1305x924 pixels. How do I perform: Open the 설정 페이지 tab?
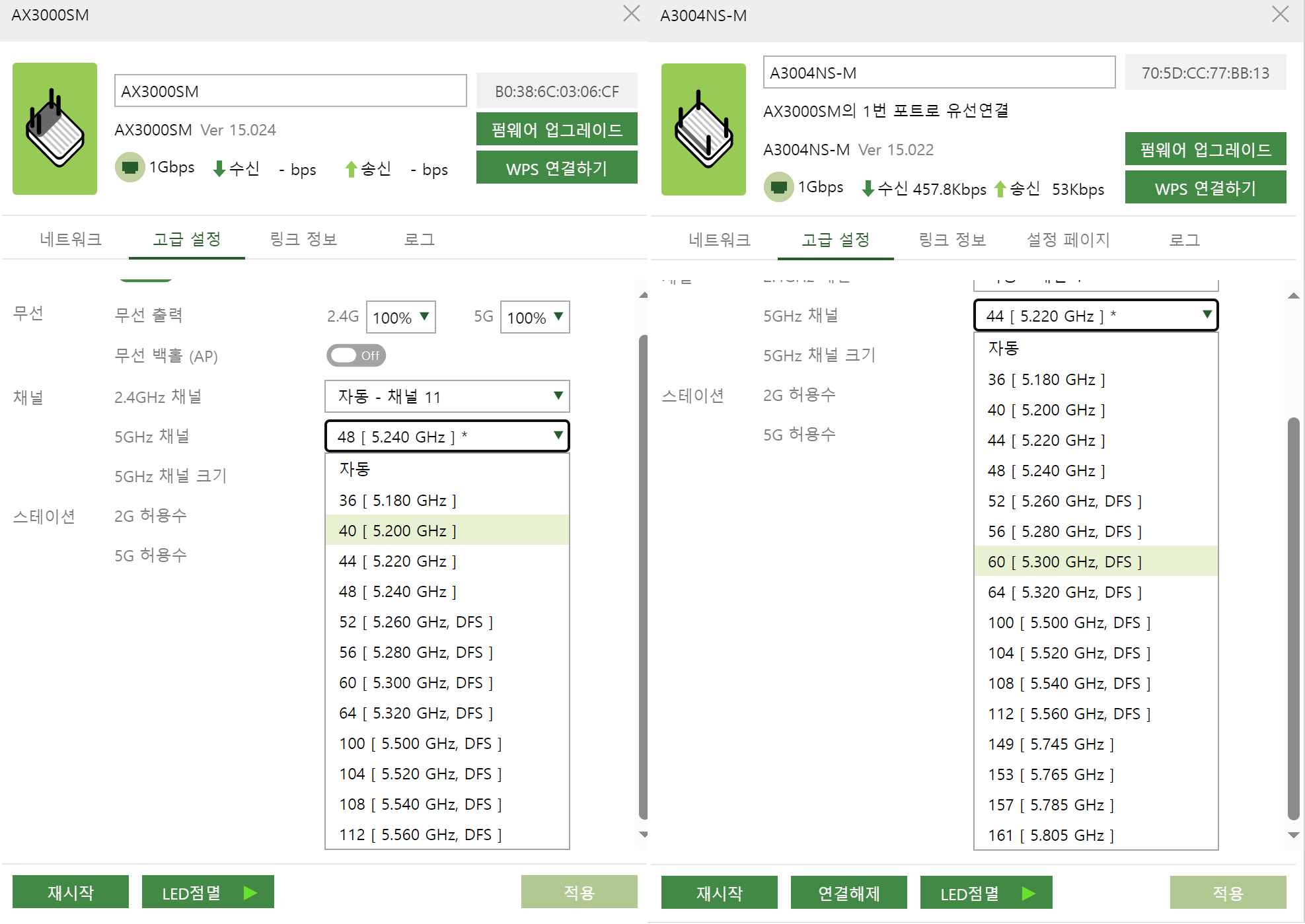[x=1068, y=240]
